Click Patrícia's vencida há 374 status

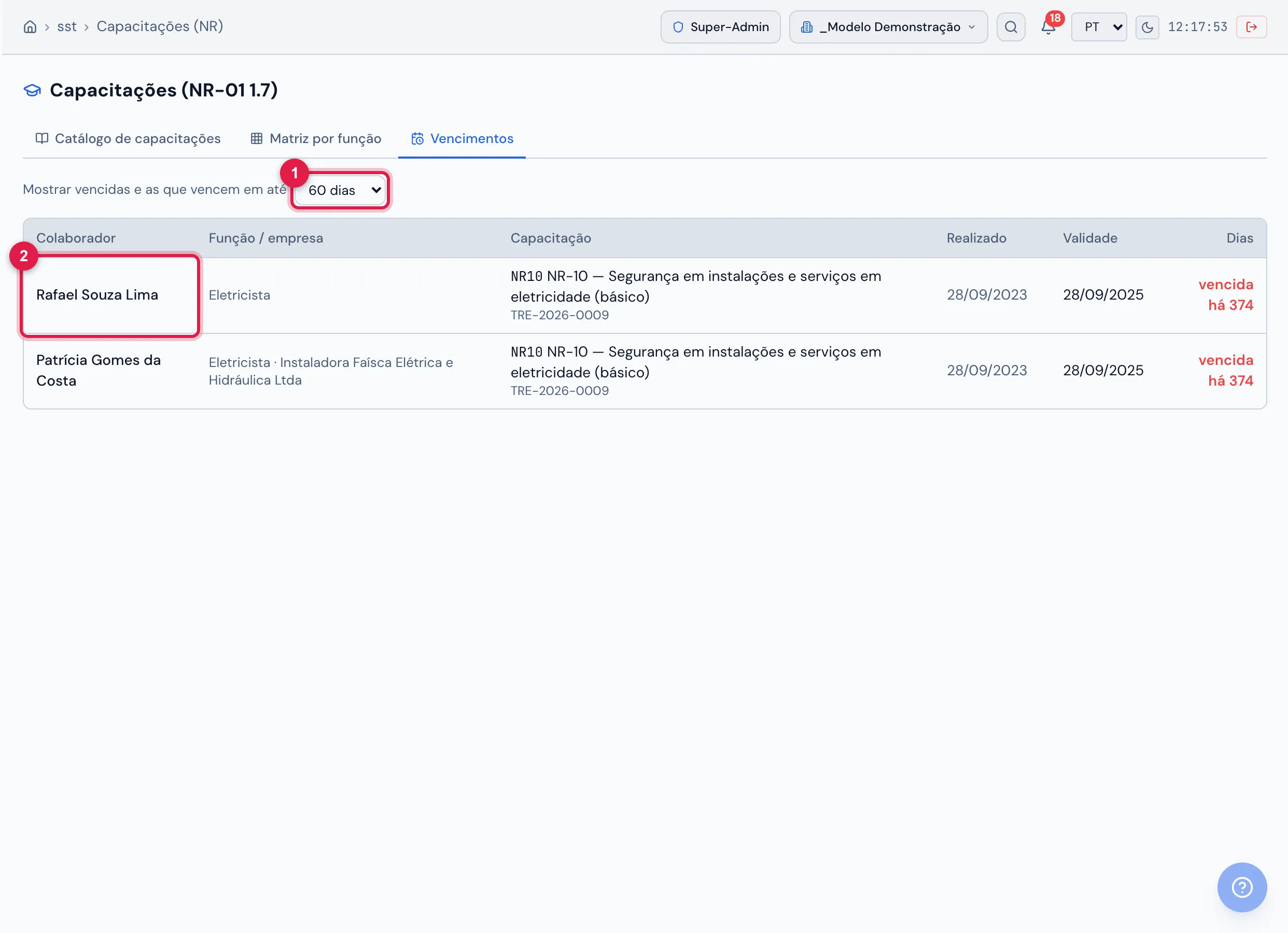[1226, 370]
